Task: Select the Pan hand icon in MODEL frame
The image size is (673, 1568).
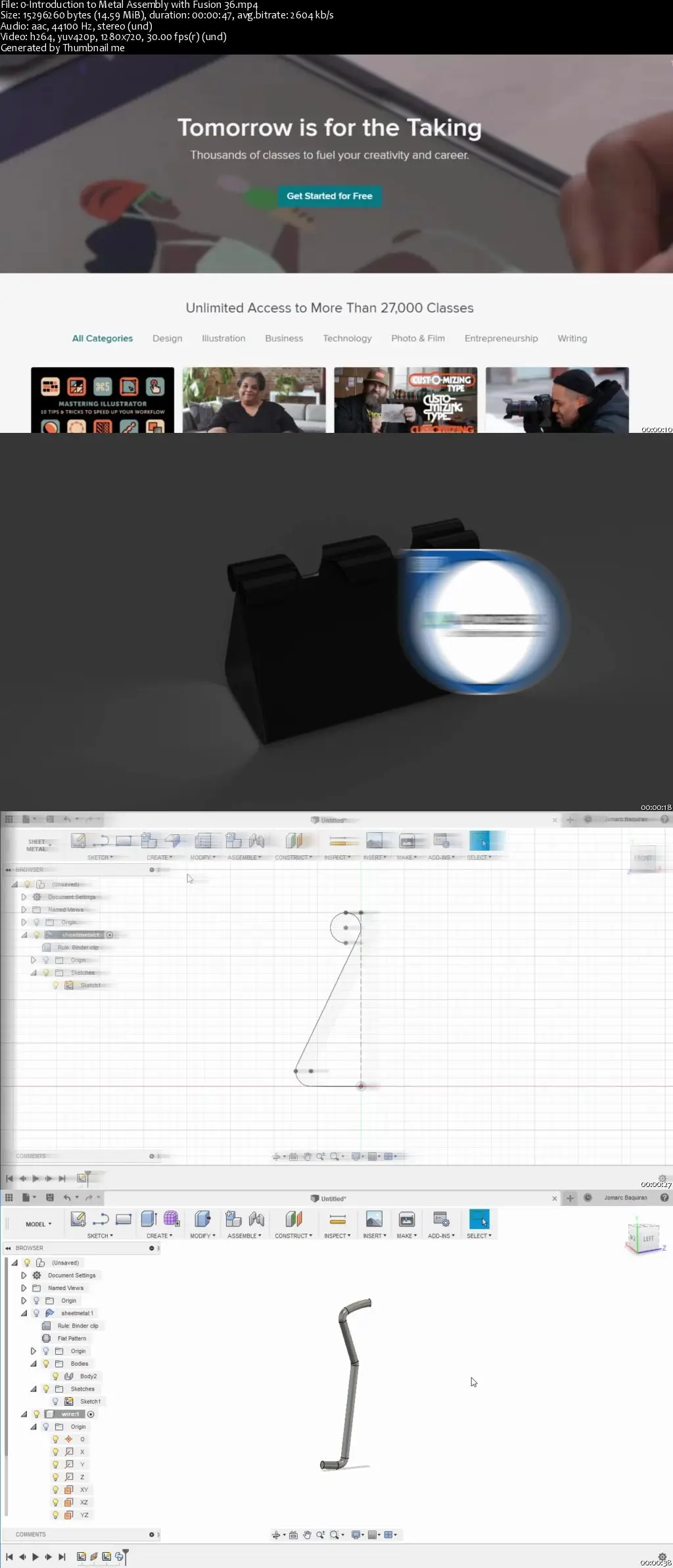Action: pyautogui.click(x=307, y=1534)
